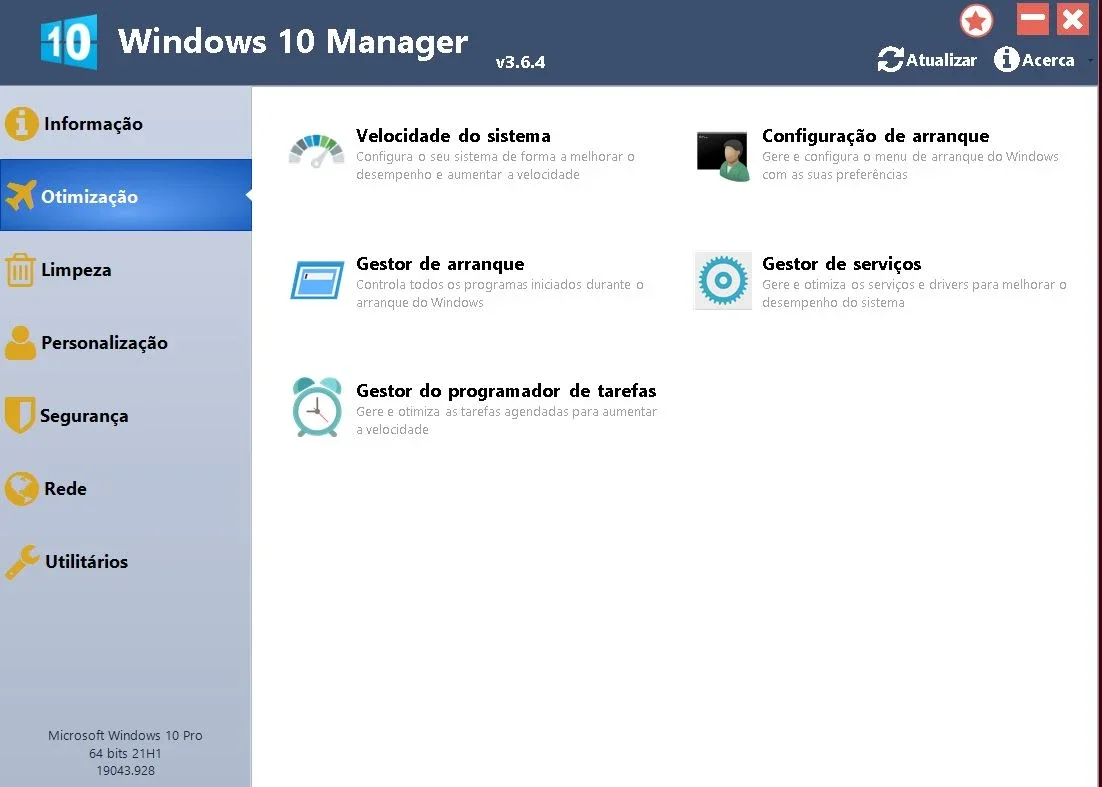Open the Configuração de arranque console icon

[722, 155]
